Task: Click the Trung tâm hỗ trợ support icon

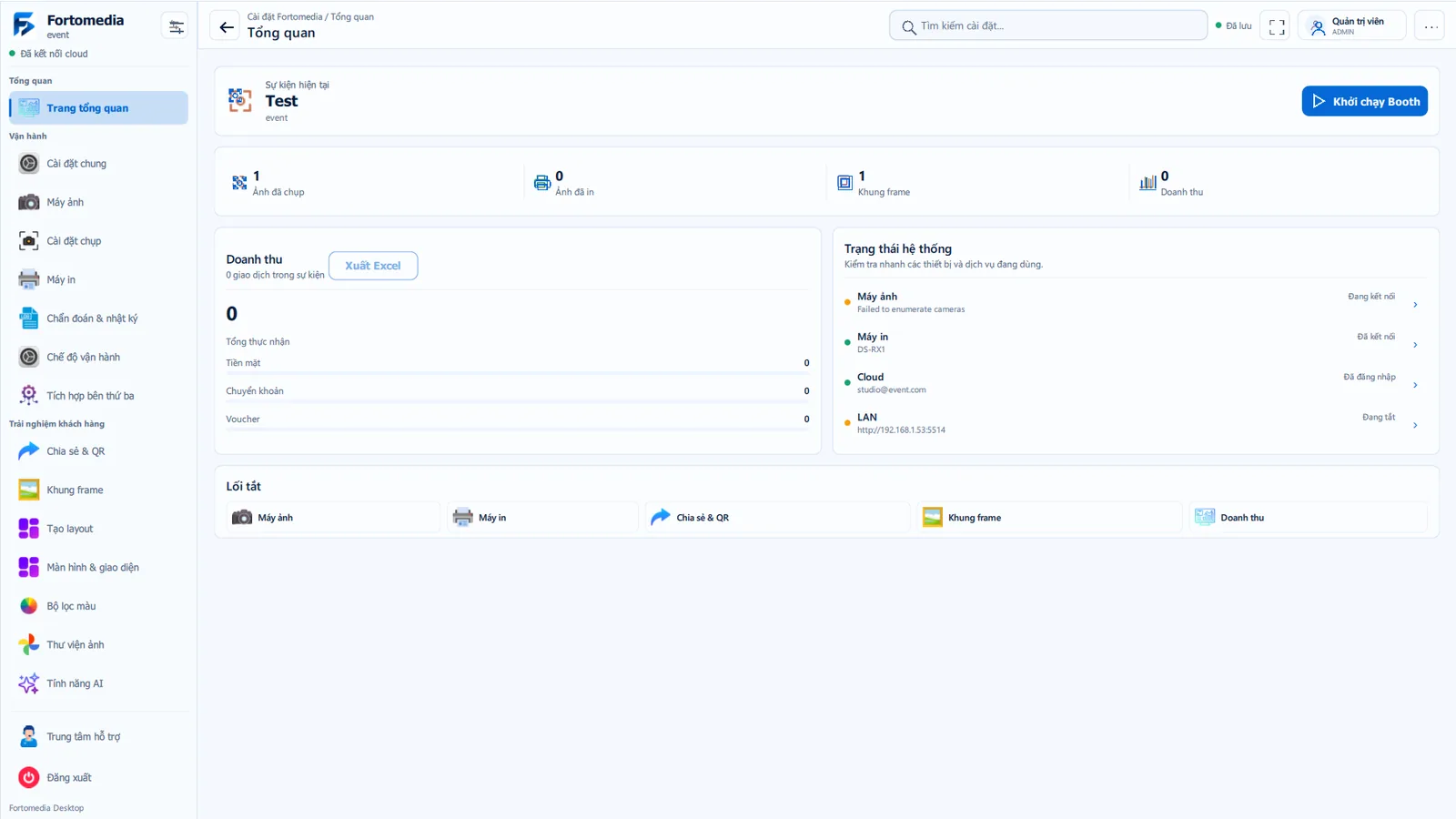Action: coord(29,736)
